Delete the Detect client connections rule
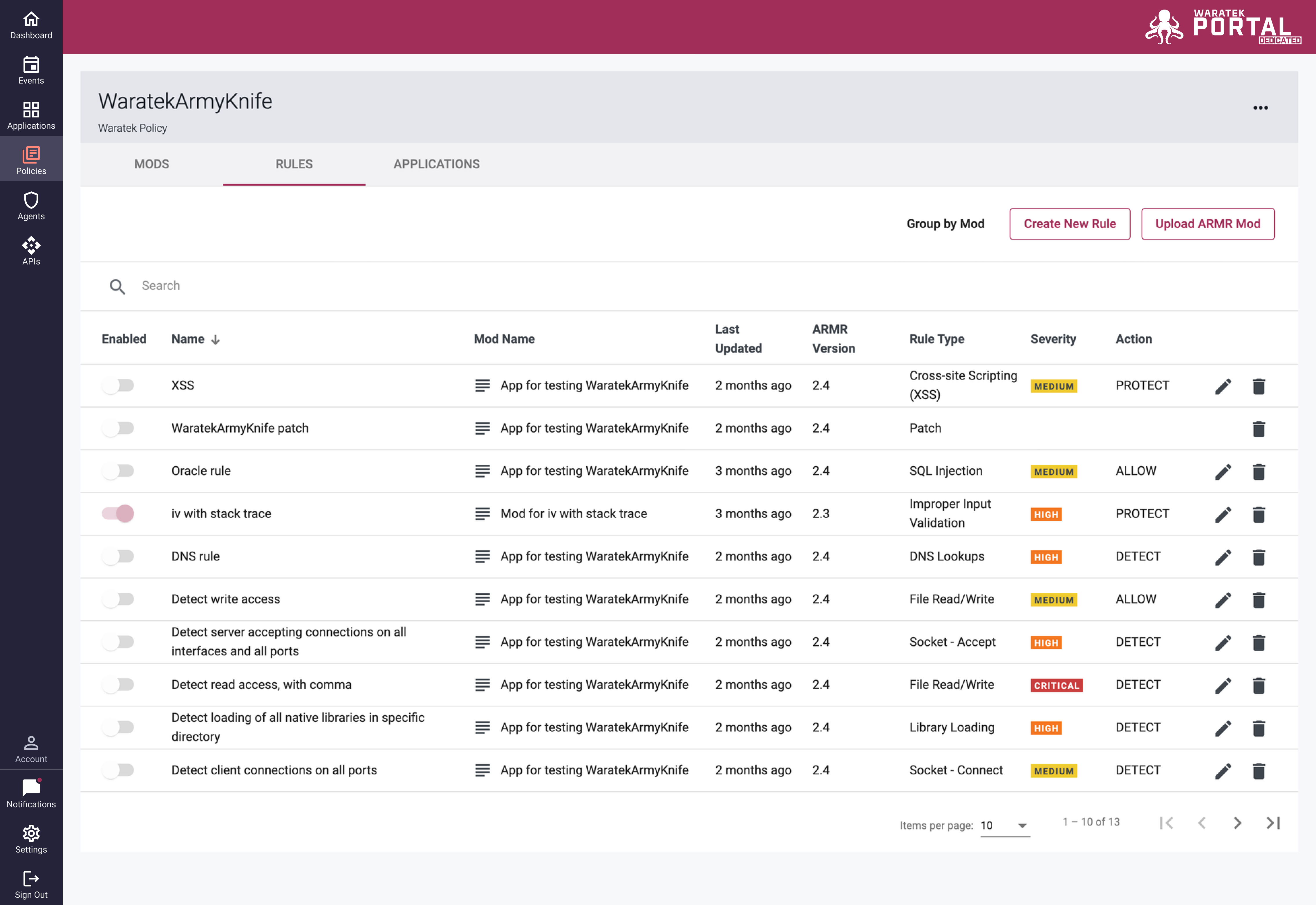1316x905 pixels. tap(1259, 771)
